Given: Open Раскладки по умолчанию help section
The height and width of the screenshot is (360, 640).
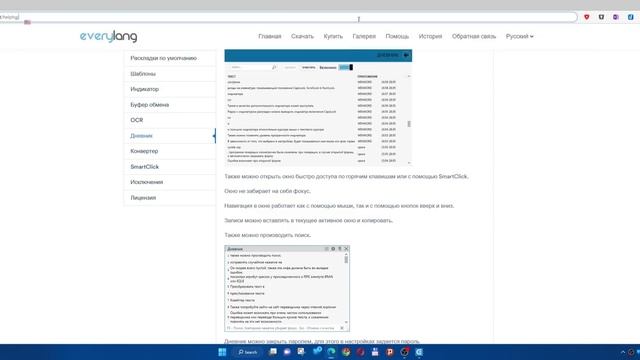Looking at the screenshot, I should 170,58.
